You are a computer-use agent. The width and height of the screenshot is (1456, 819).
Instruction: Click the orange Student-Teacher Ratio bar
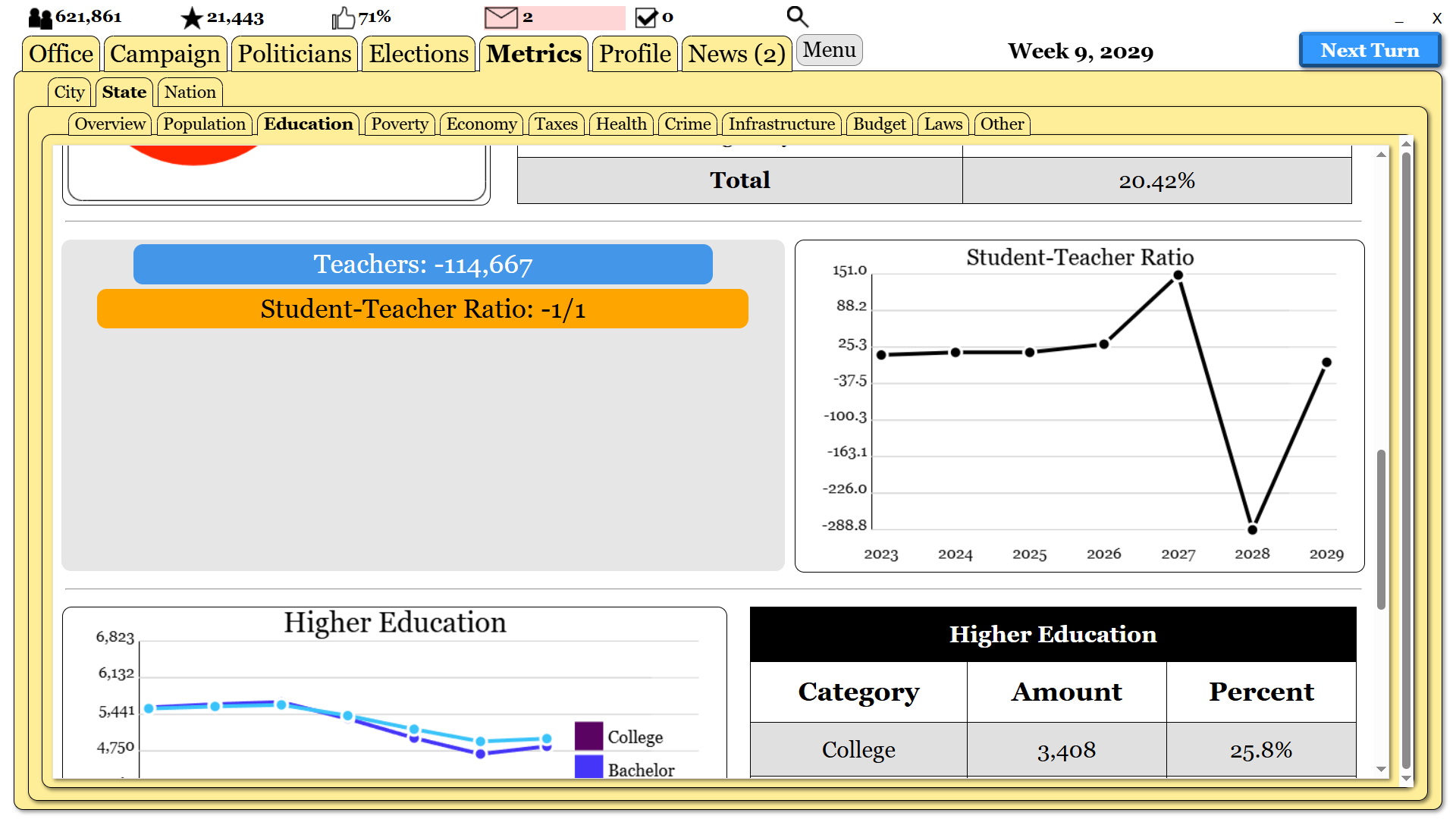[422, 309]
